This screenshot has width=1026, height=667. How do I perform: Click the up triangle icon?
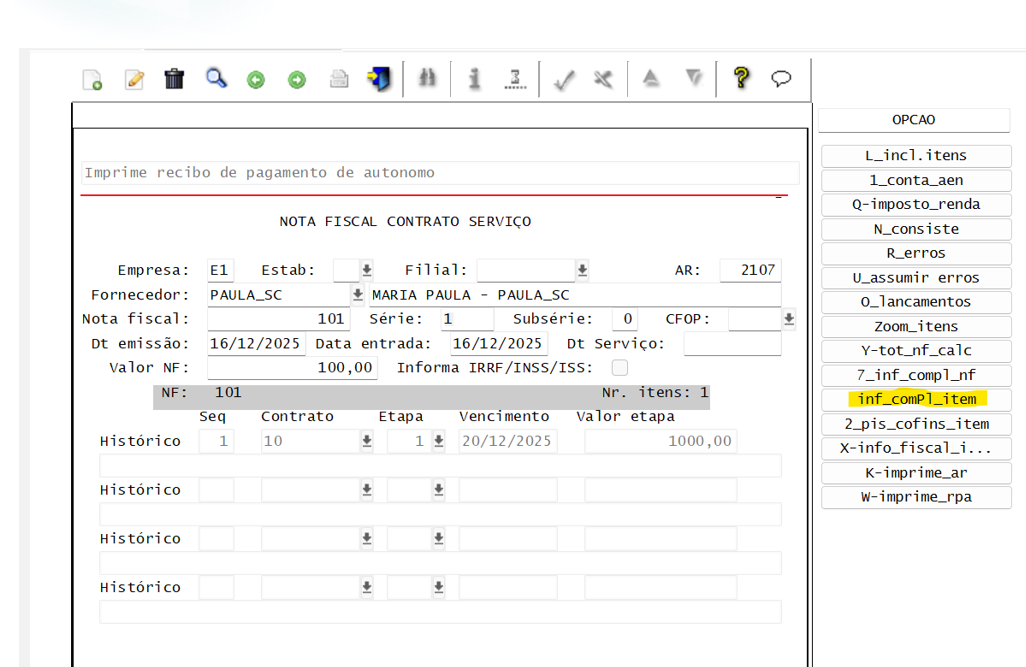point(650,79)
